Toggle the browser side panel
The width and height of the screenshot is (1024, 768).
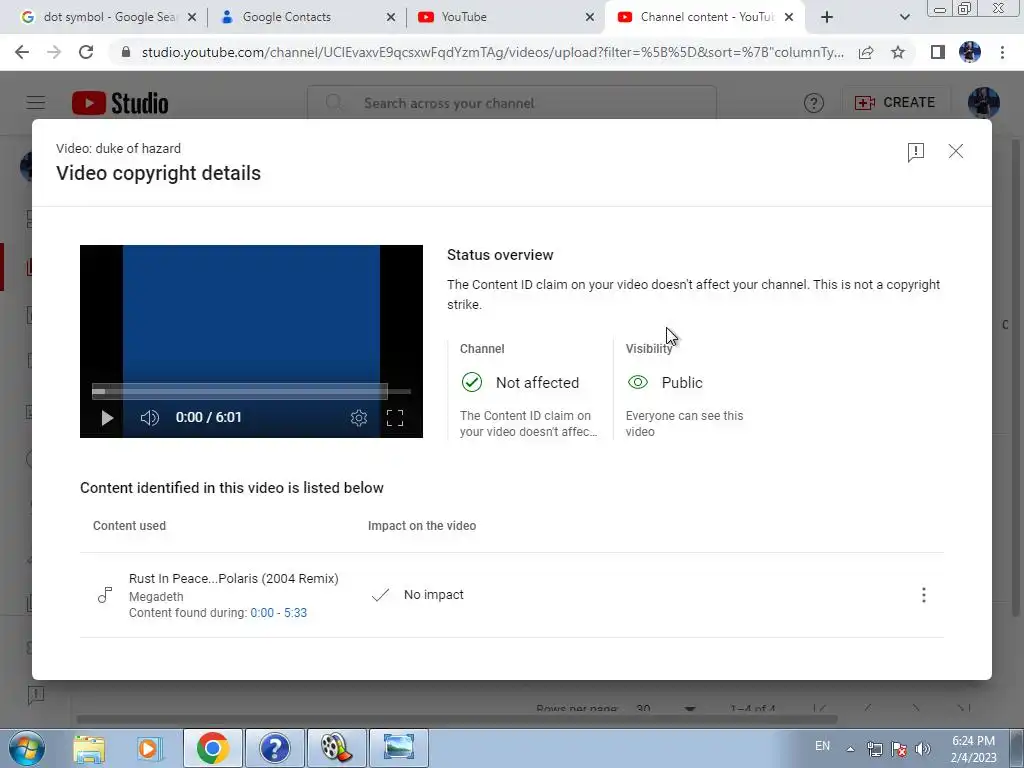coord(938,52)
